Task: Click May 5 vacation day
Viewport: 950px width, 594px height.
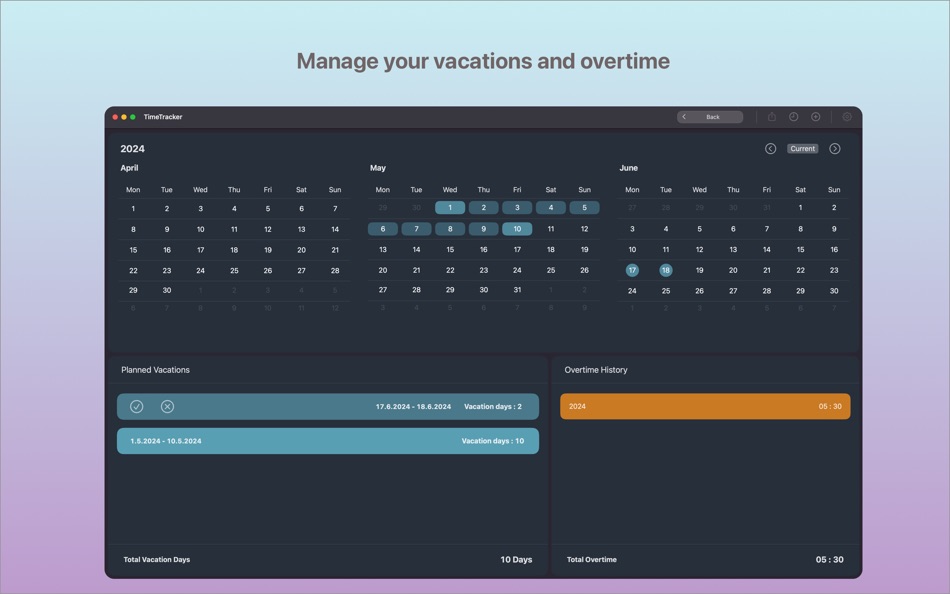Action: click(x=584, y=208)
